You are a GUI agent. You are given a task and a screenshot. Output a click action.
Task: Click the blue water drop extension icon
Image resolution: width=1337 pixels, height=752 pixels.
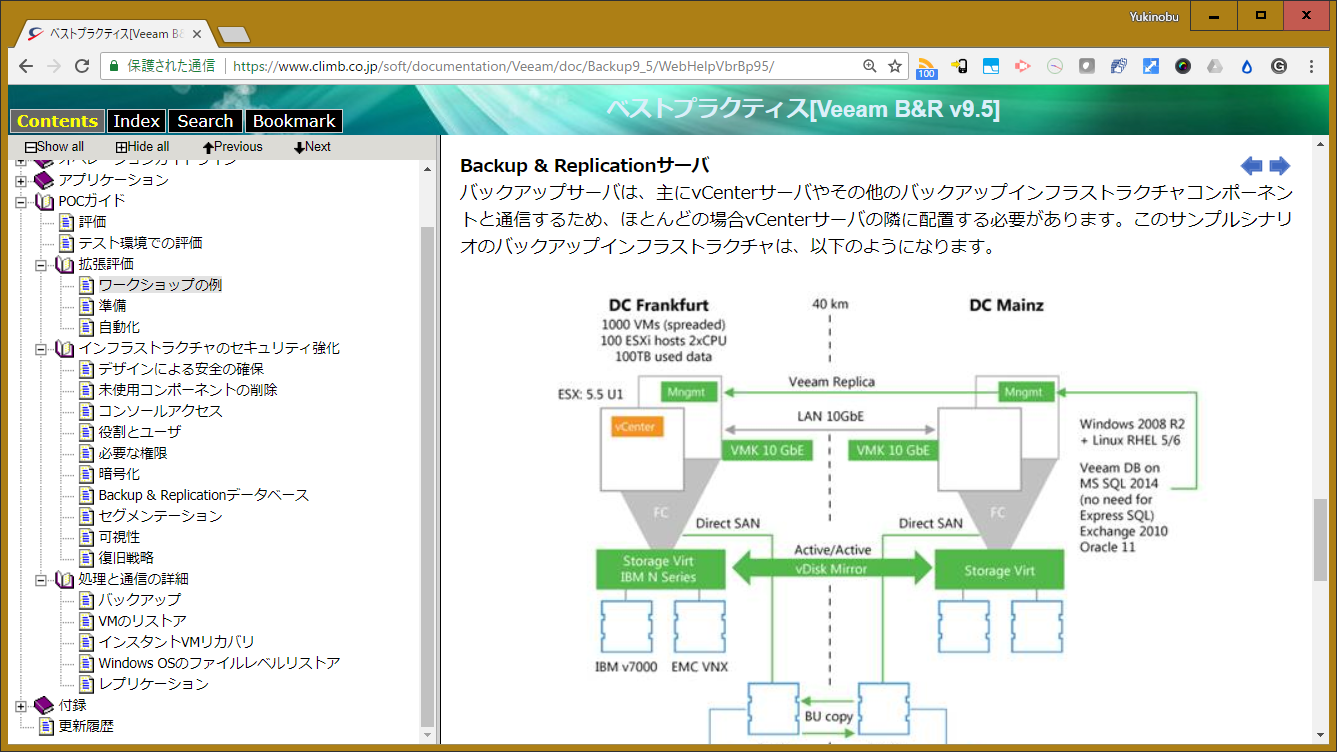[1247, 67]
